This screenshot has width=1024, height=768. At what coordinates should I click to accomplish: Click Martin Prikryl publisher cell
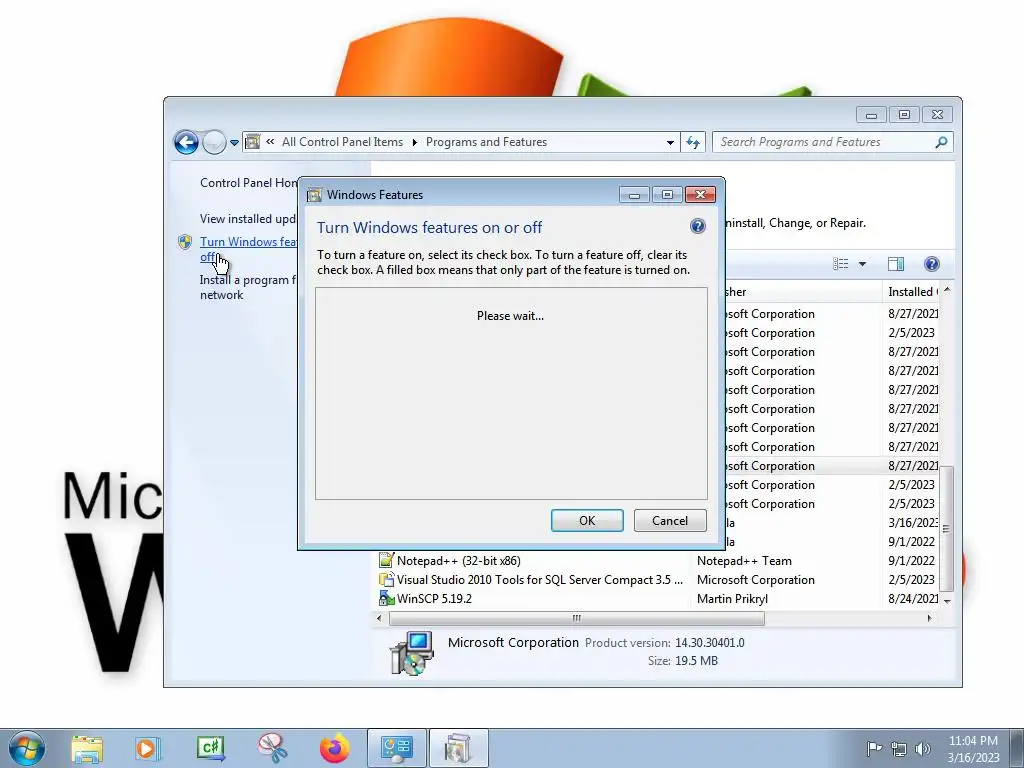(732, 598)
